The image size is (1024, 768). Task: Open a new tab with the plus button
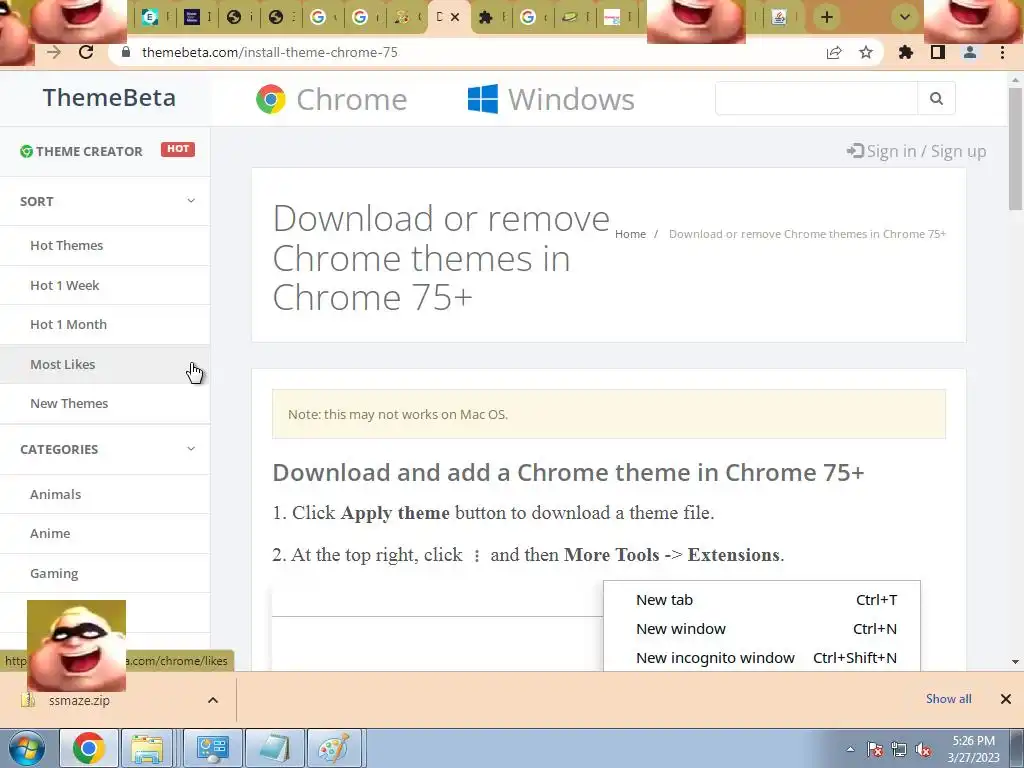pyautogui.click(x=827, y=17)
